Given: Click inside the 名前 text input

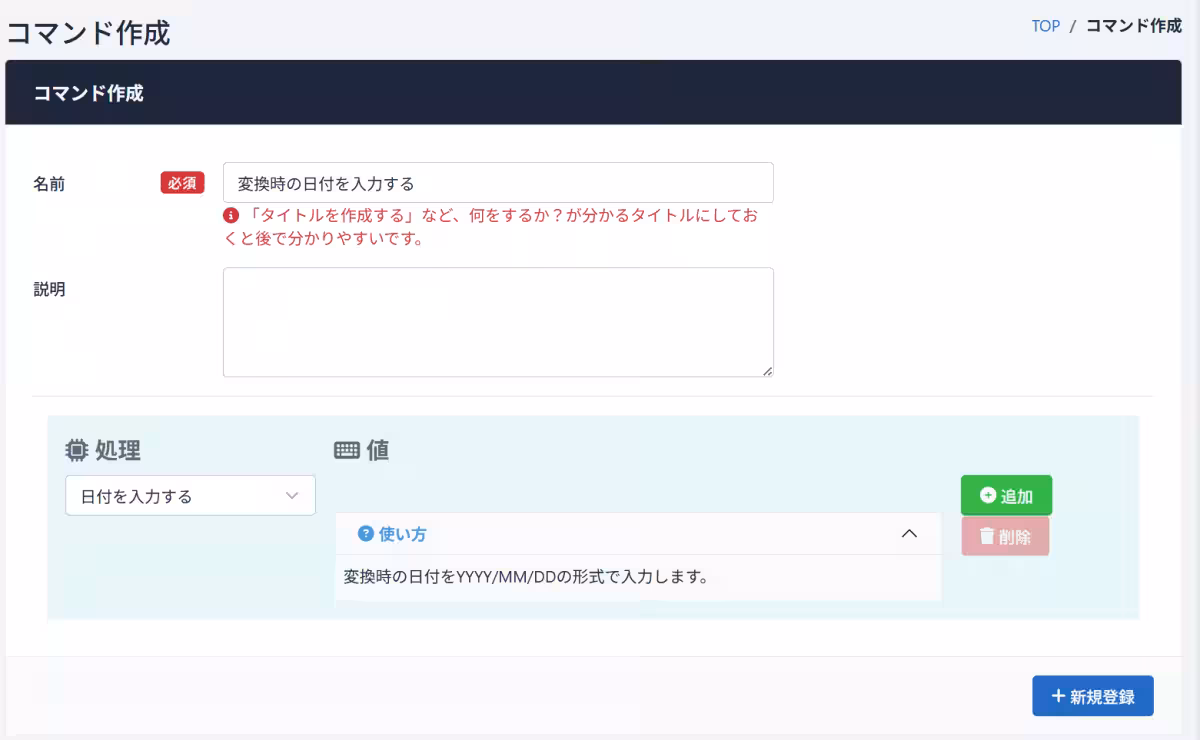Looking at the screenshot, I should [x=498, y=182].
